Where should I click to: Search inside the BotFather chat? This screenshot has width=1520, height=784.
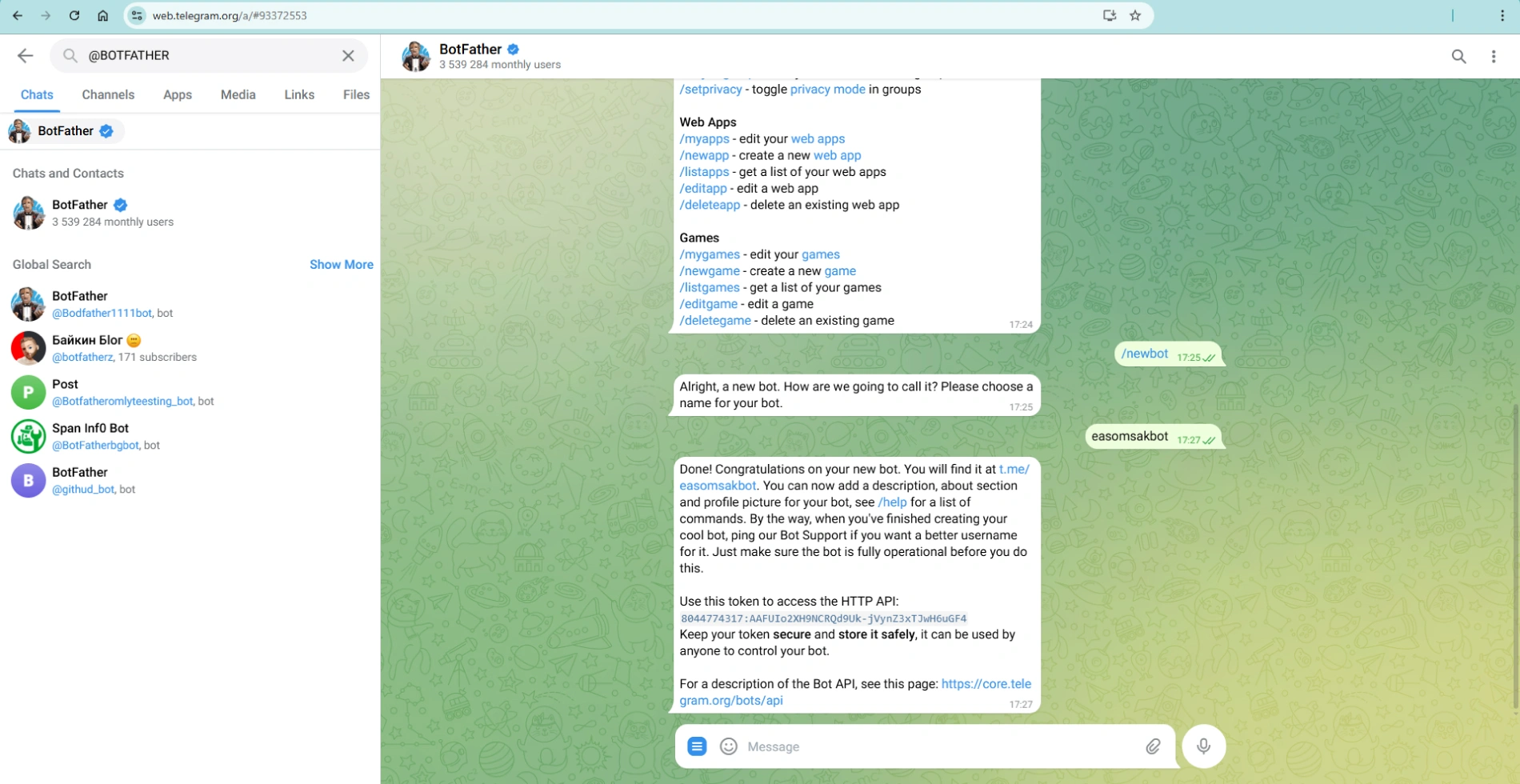pos(1459,56)
